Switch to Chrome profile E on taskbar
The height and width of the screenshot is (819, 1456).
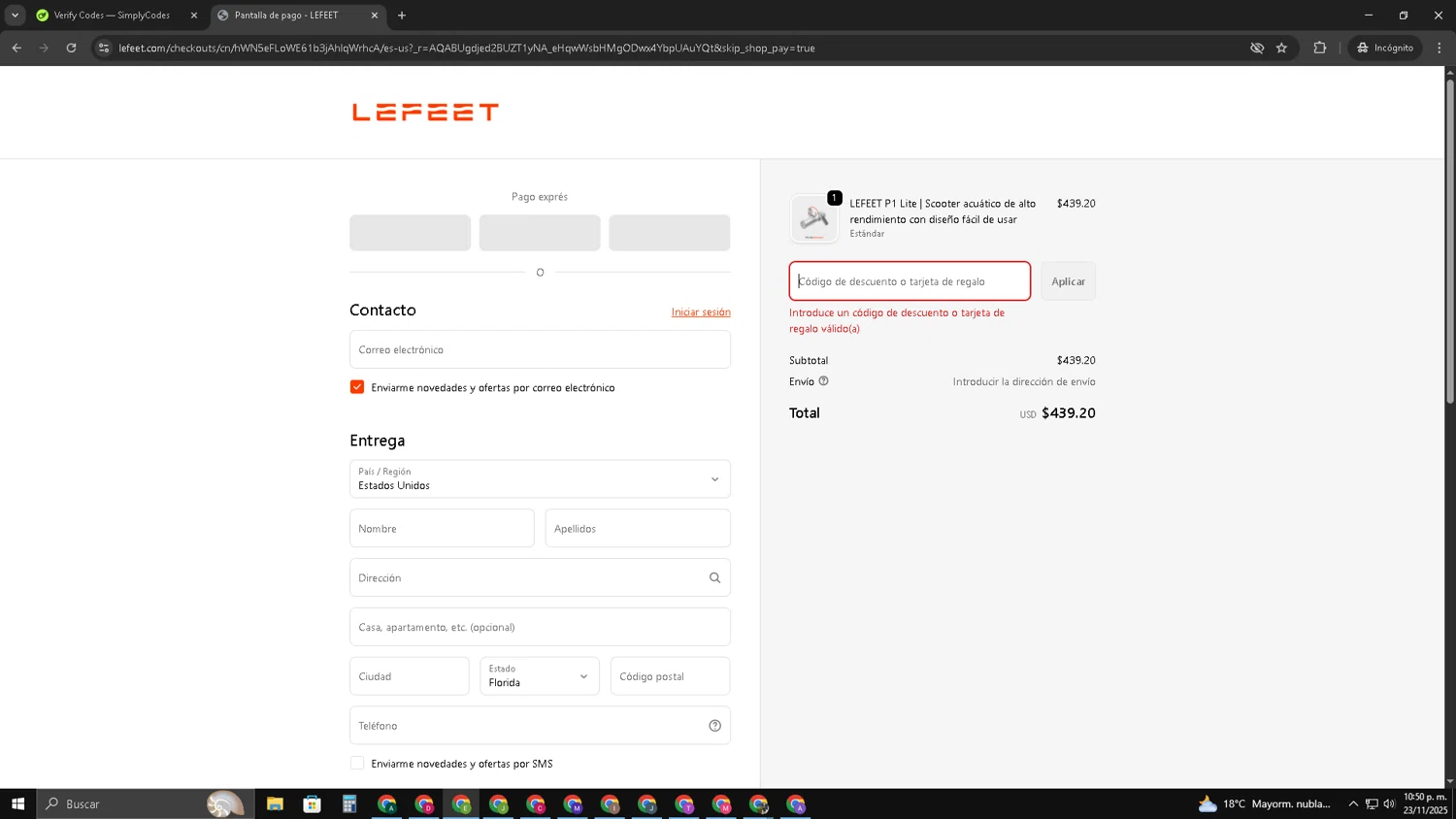point(461,803)
